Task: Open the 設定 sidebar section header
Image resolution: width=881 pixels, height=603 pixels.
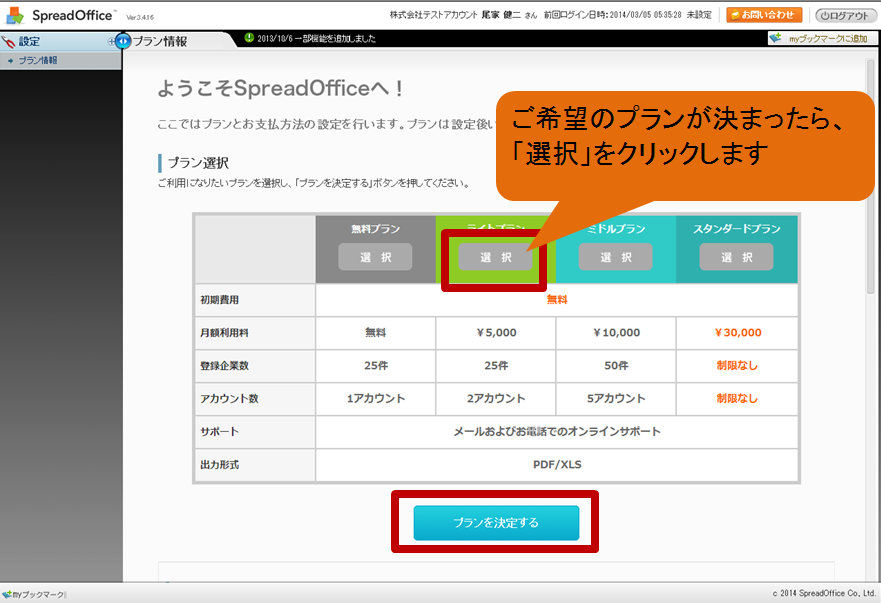Action: pyautogui.click(x=61, y=42)
